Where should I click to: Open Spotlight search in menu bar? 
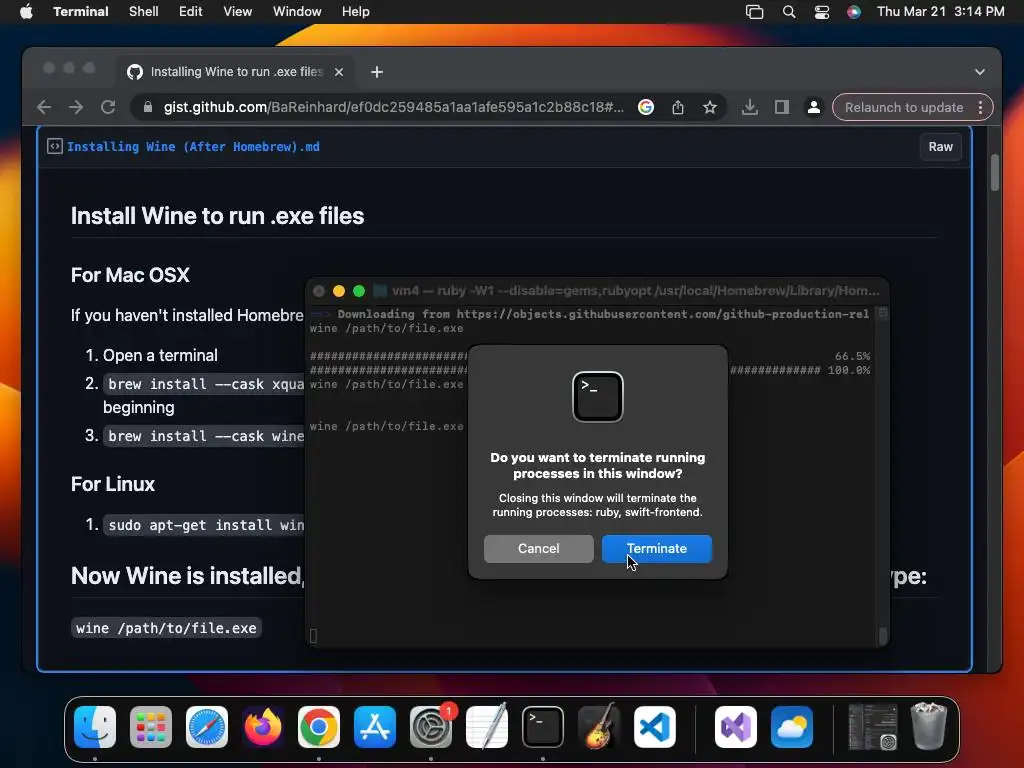click(x=789, y=12)
